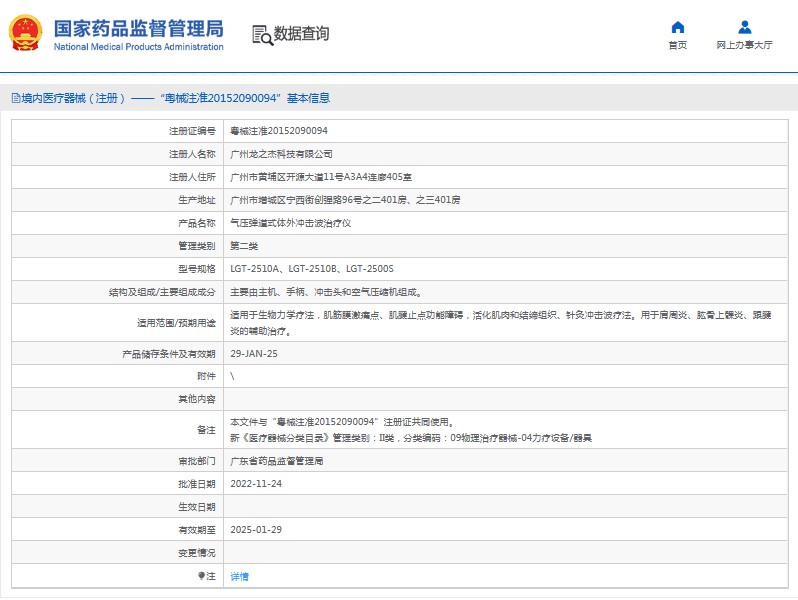
Task: Click the 29-JAN-25 value
Action: (x=254, y=353)
